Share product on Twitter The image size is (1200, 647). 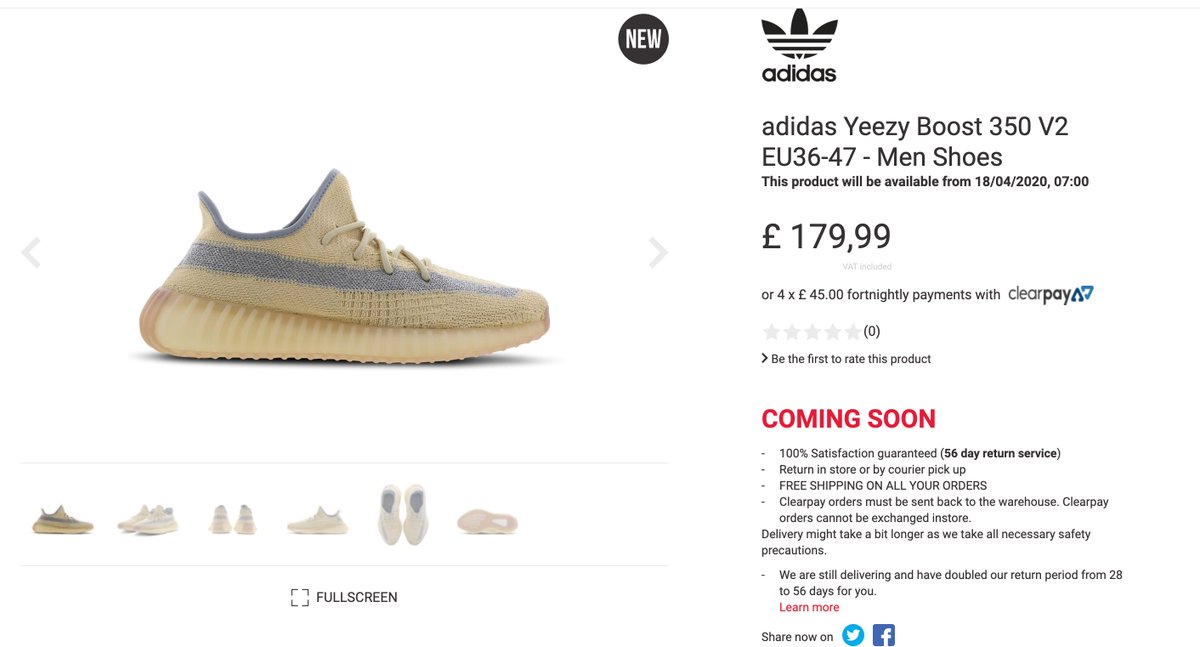tap(852, 635)
